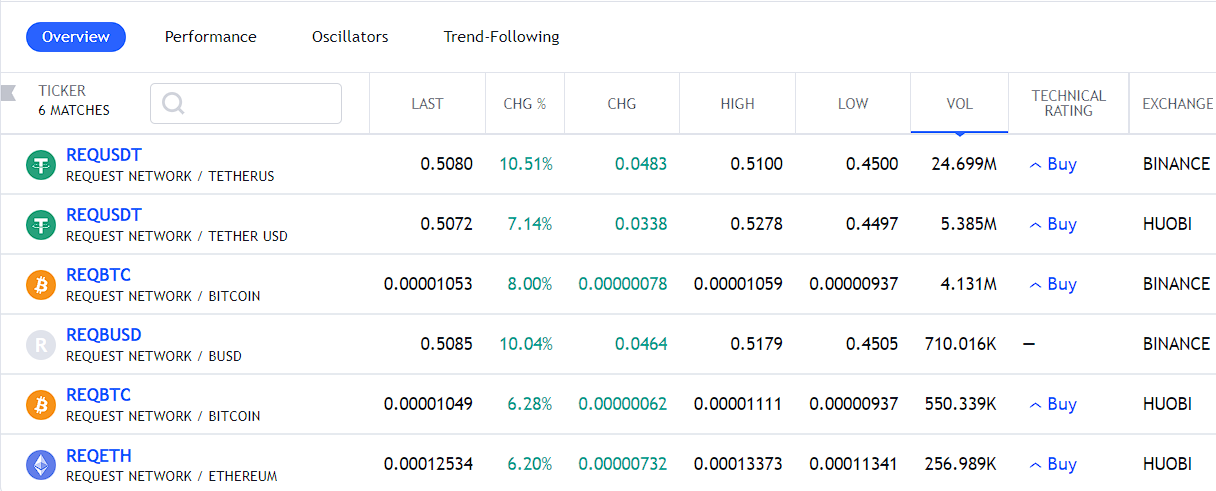1216x491 pixels.
Task: Click the TECHNICAL RATING column header
Action: click(x=1068, y=103)
